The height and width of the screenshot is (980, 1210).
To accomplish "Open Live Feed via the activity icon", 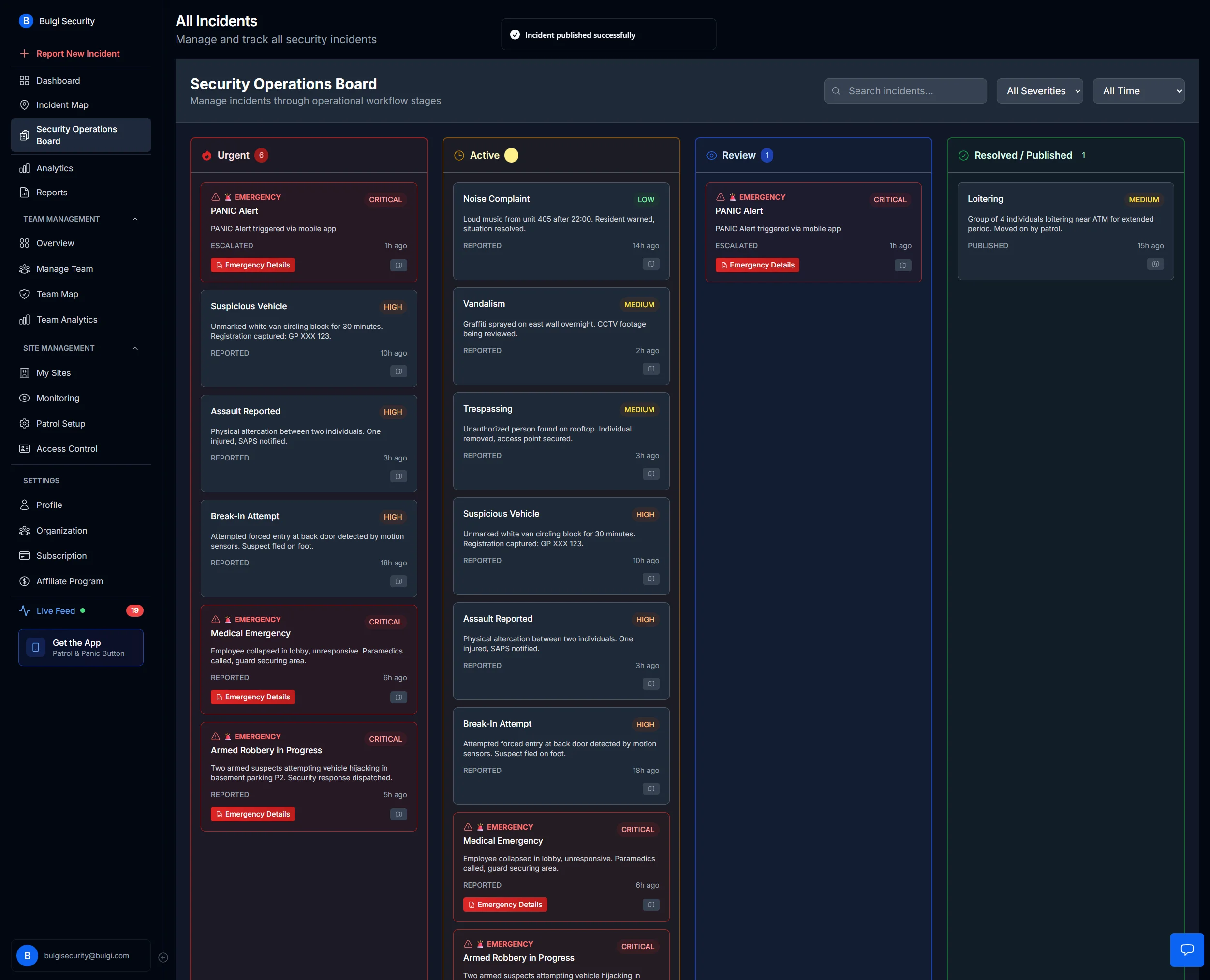I will point(24,610).
